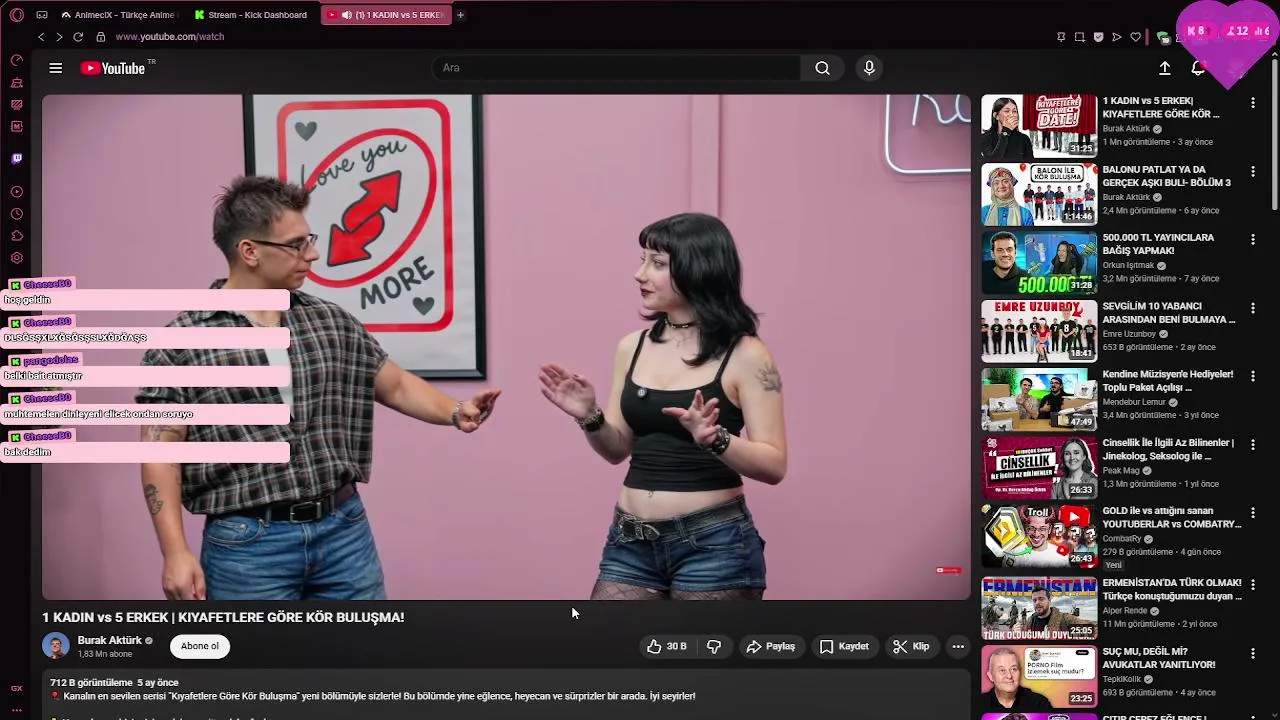Viewport: 1280px width, 720px height.
Task: Open Cinsellik video thumbnail 26:33
Action: tap(1039, 468)
